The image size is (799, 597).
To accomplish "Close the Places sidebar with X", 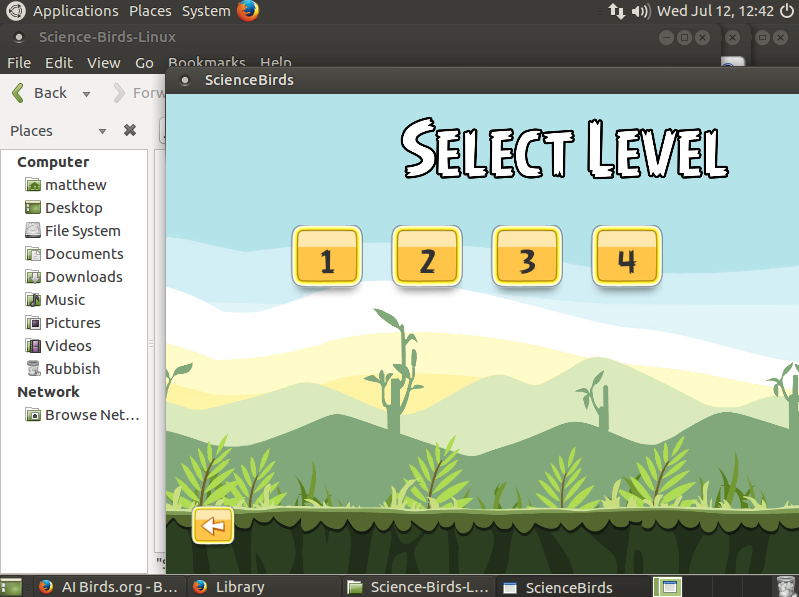I will tap(130, 130).
